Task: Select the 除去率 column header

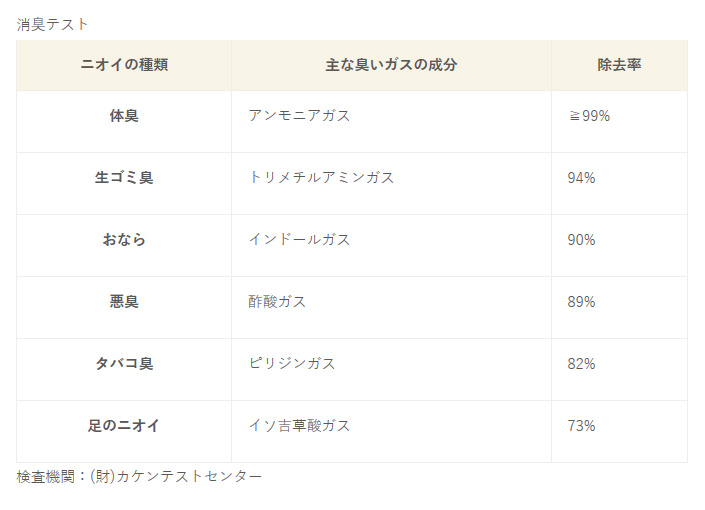Action: (x=619, y=65)
